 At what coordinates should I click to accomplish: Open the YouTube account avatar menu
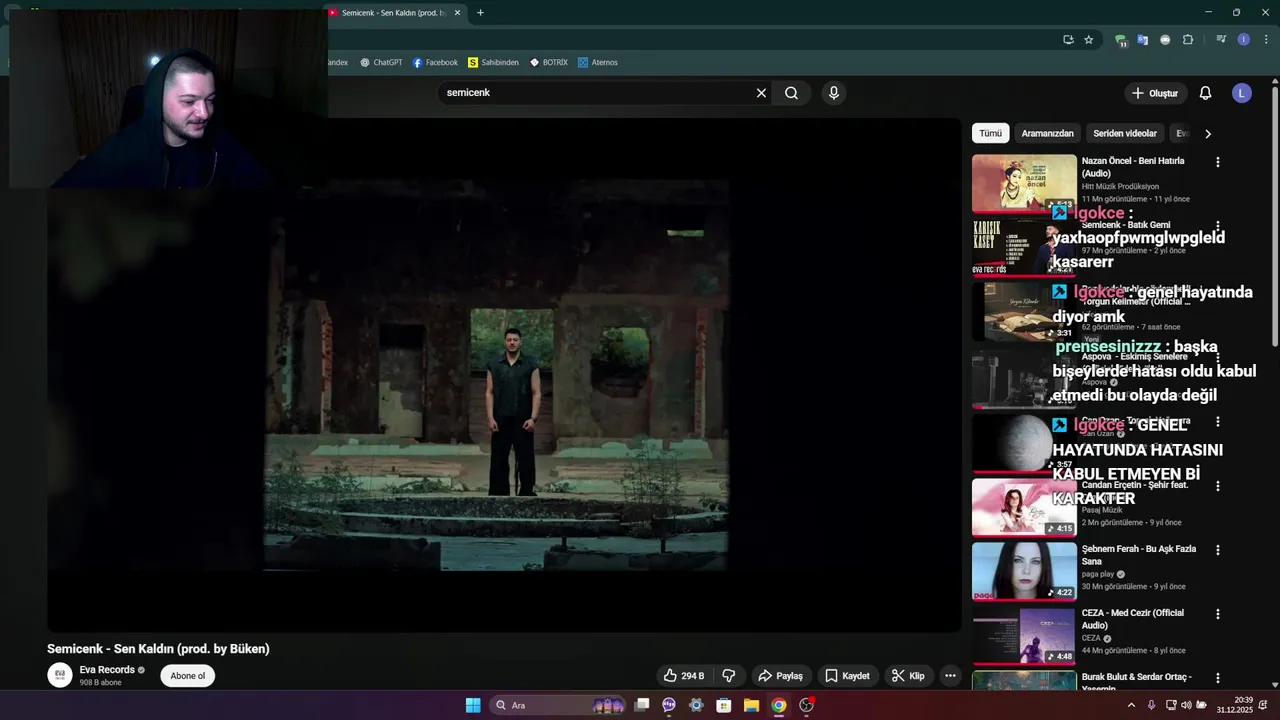pyautogui.click(x=1242, y=93)
